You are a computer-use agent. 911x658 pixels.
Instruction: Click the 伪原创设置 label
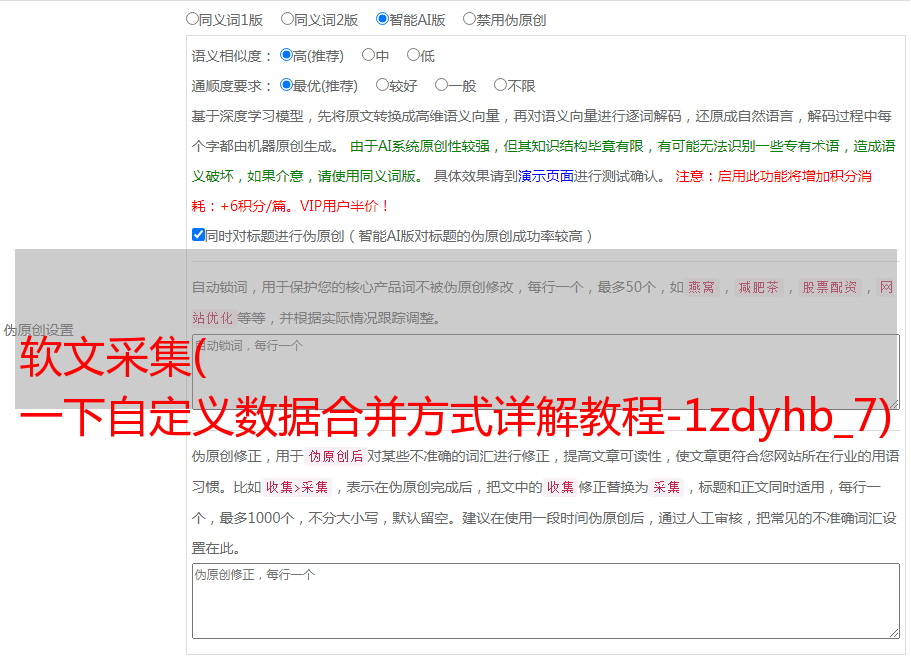[38, 330]
